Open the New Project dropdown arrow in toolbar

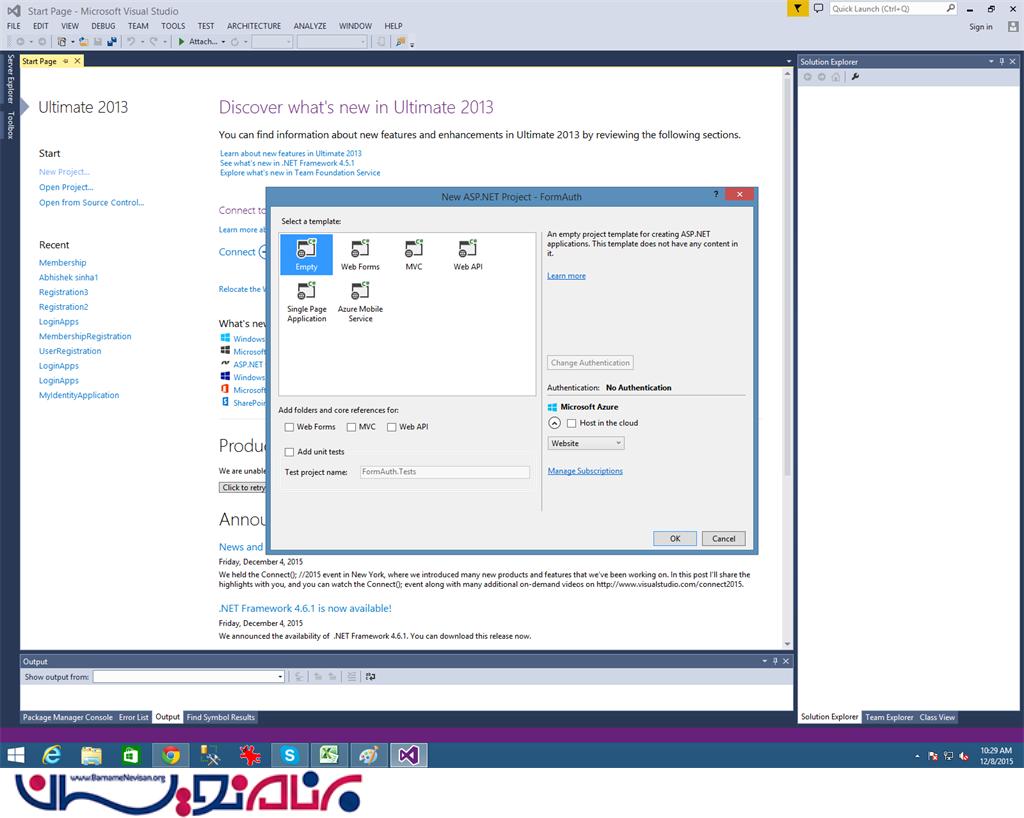(x=72, y=42)
